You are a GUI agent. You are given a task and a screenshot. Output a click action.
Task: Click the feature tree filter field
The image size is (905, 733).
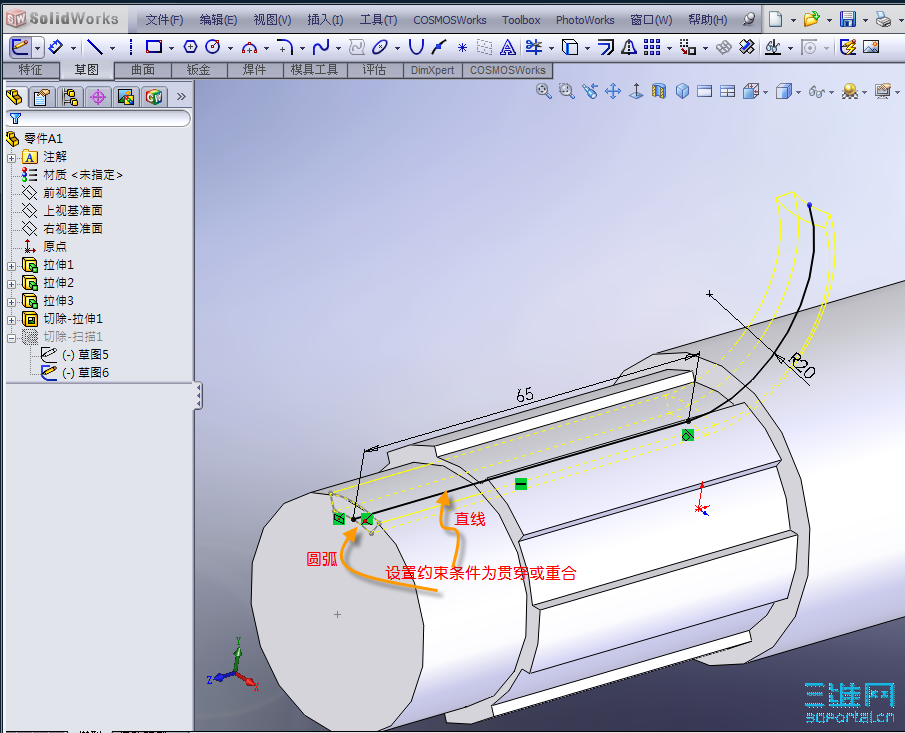98,118
